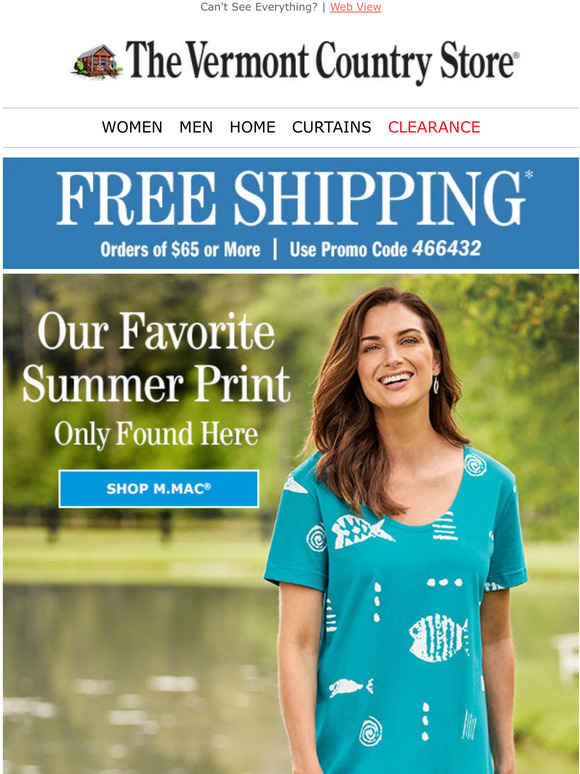Browse the CURTAINS section
The image size is (580, 774).
click(x=331, y=127)
